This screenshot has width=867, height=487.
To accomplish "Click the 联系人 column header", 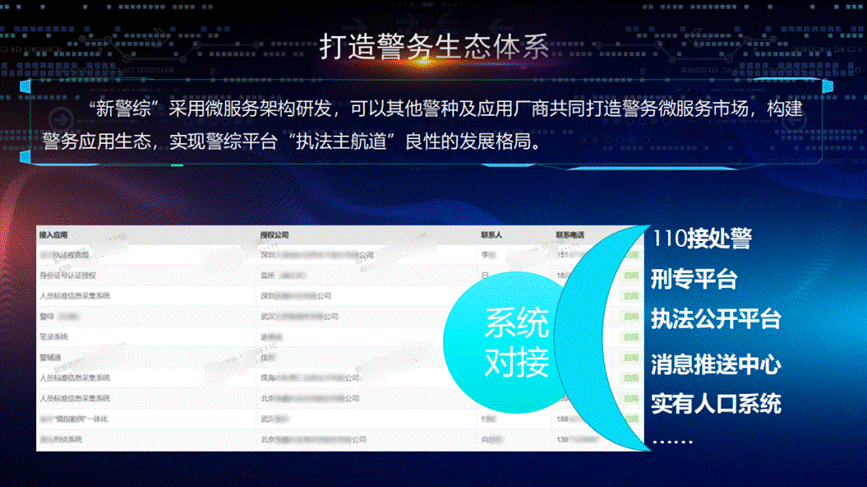I will (491, 236).
